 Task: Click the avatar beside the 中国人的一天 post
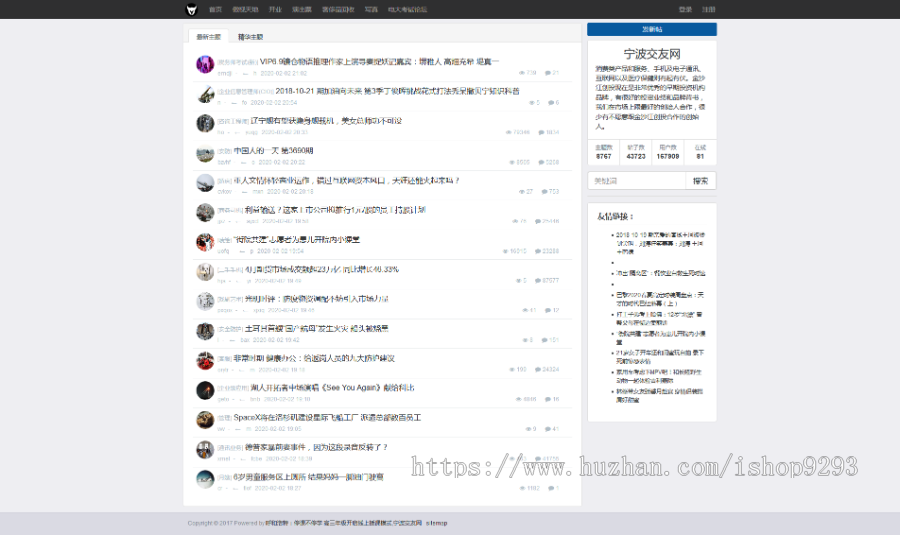pyautogui.click(x=205, y=154)
